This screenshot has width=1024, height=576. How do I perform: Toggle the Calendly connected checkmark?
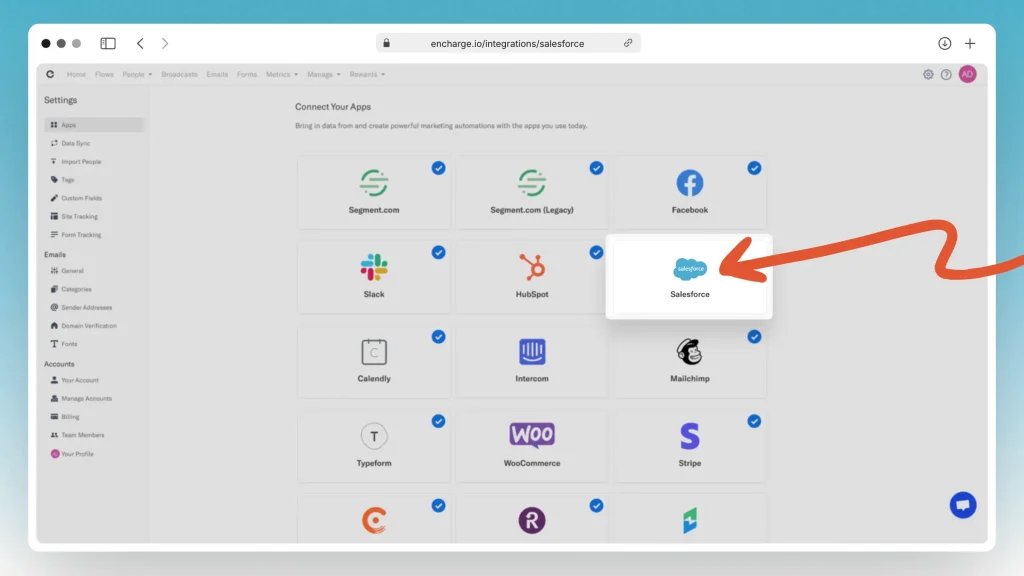[438, 337]
